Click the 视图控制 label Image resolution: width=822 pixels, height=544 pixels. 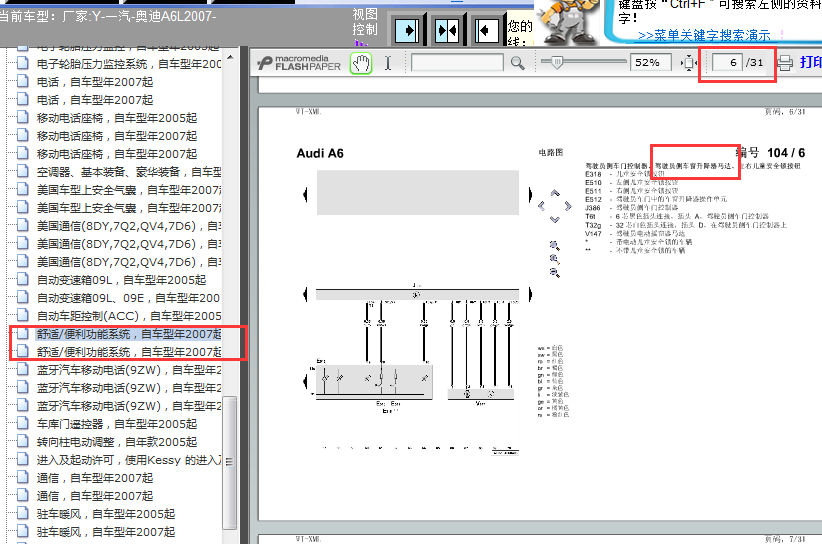pyautogui.click(x=364, y=21)
